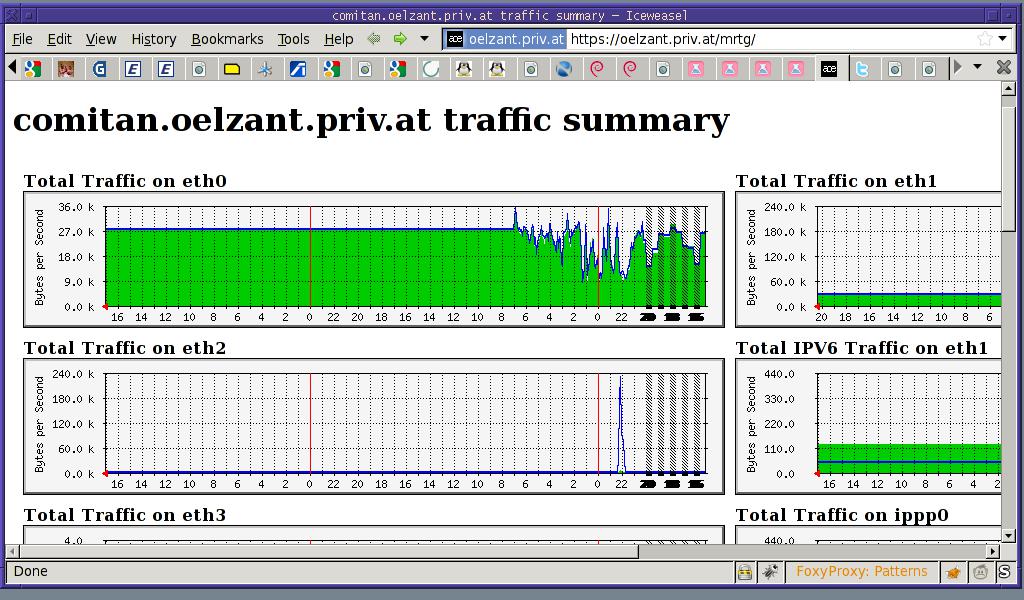Click the back navigation arrow

click(374, 39)
